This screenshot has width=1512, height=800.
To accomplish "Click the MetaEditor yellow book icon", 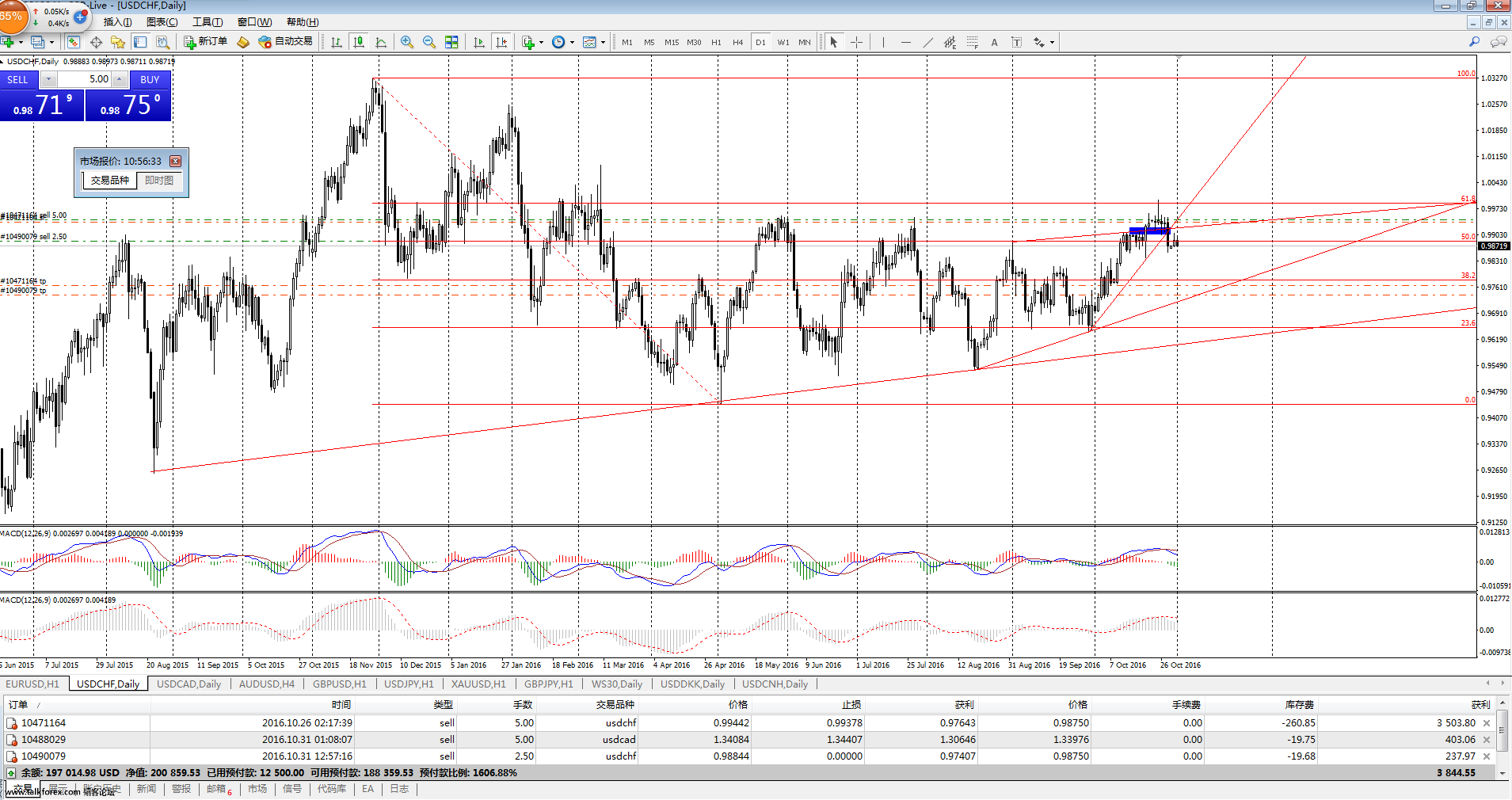I will pos(243,42).
